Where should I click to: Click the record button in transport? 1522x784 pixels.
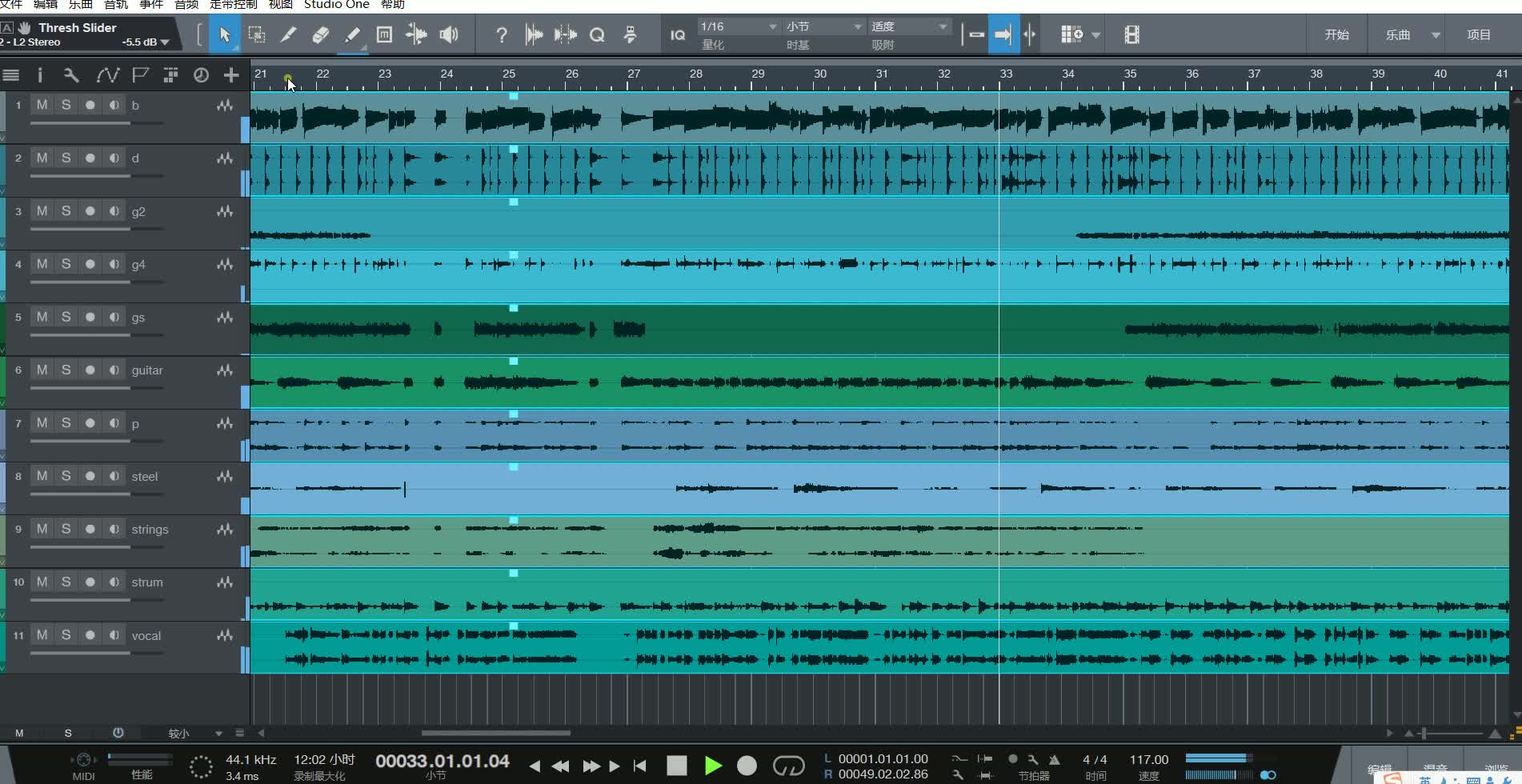(747, 766)
